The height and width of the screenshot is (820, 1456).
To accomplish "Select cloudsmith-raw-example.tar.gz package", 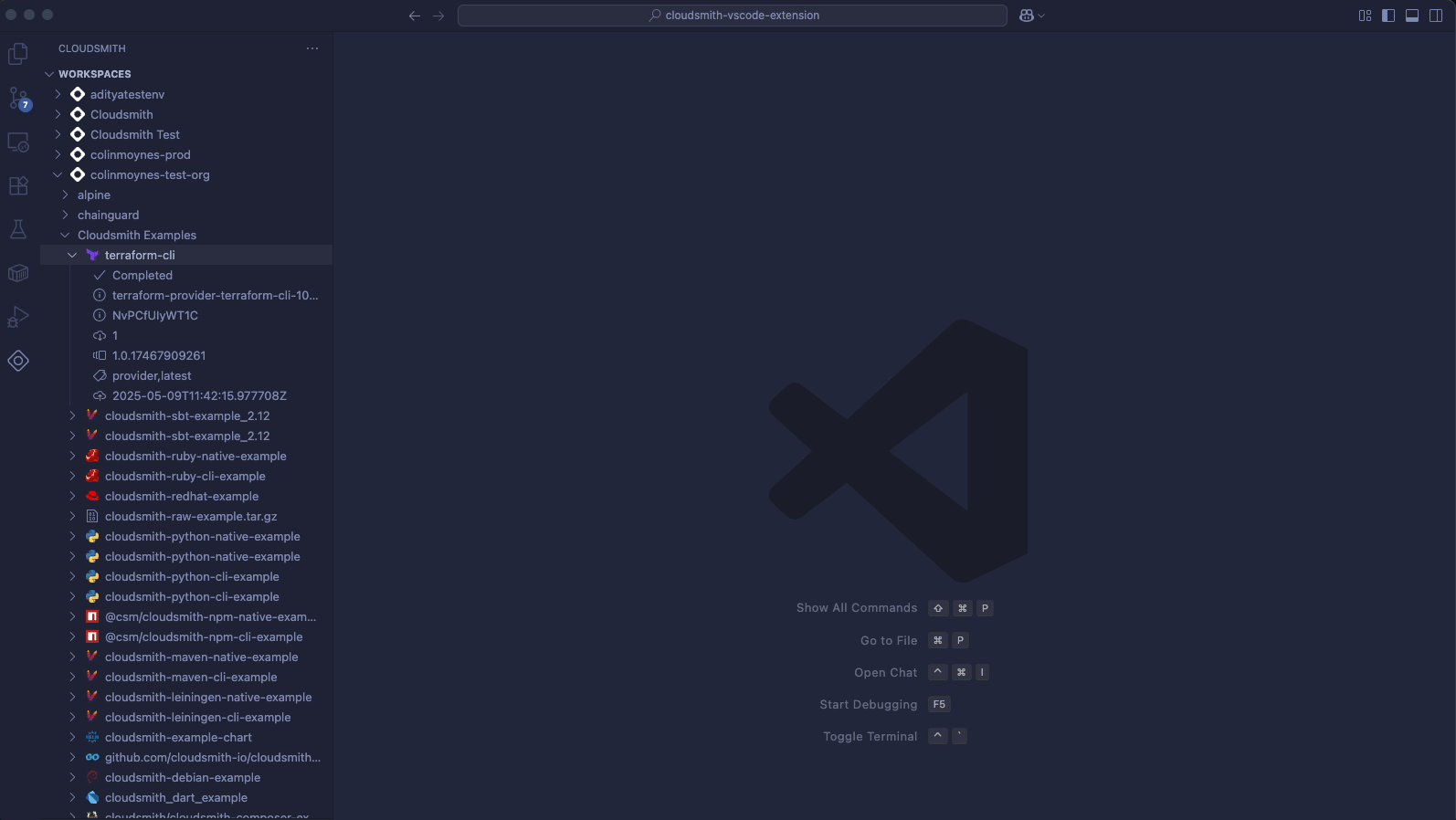I will [186, 516].
